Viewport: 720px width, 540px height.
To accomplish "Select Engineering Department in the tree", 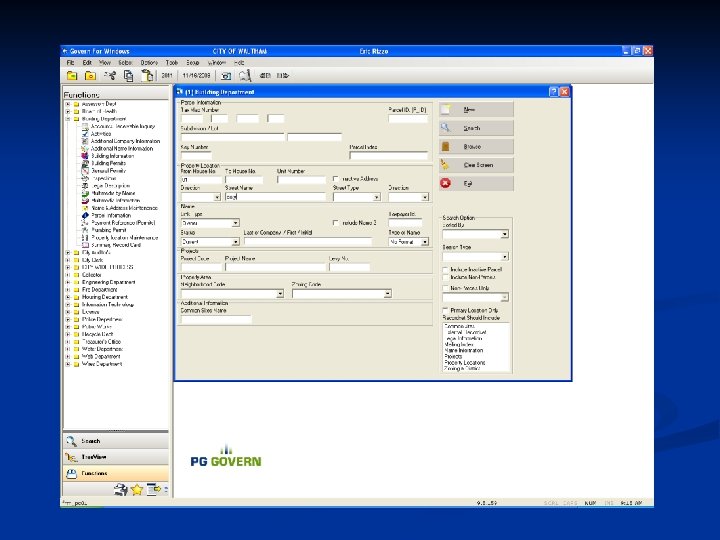I will [x=108, y=282].
